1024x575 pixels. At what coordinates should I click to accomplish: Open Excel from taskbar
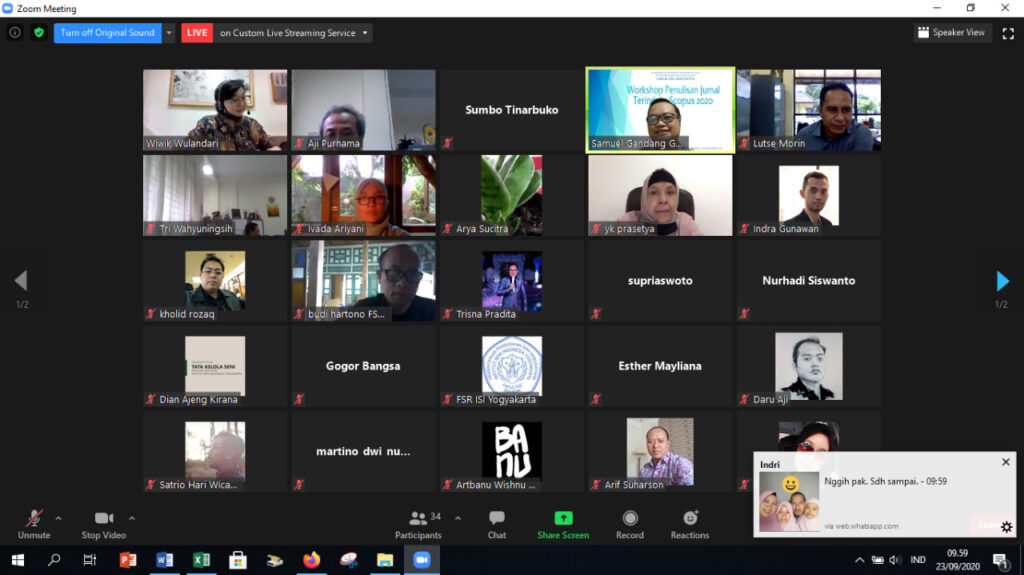click(x=201, y=560)
